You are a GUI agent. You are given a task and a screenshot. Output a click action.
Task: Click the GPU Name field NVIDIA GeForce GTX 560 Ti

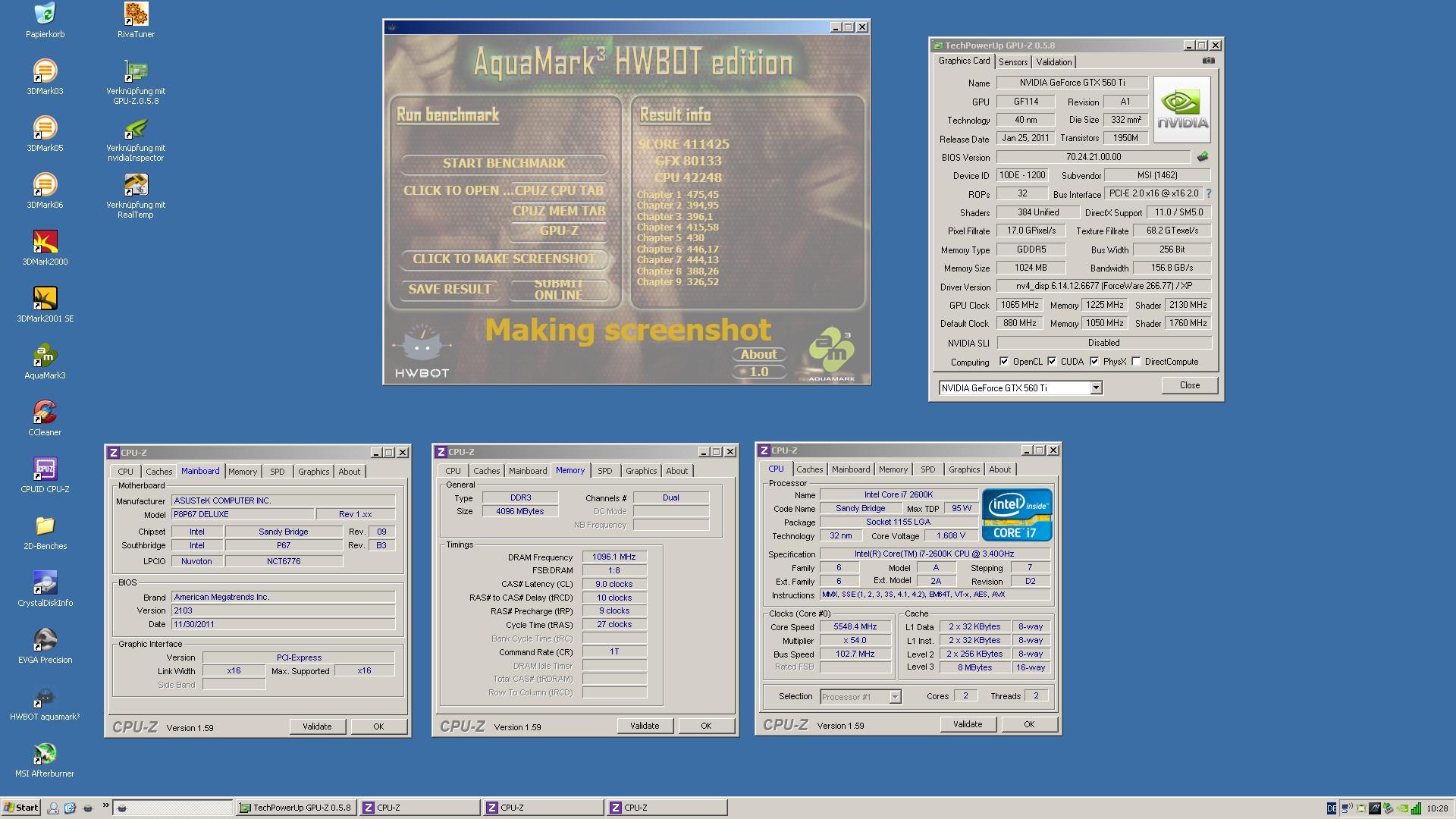click(1072, 83)
